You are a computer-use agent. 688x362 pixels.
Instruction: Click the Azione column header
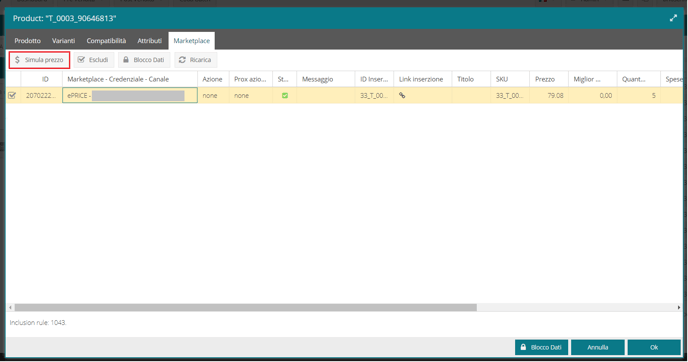pos(213,79)
